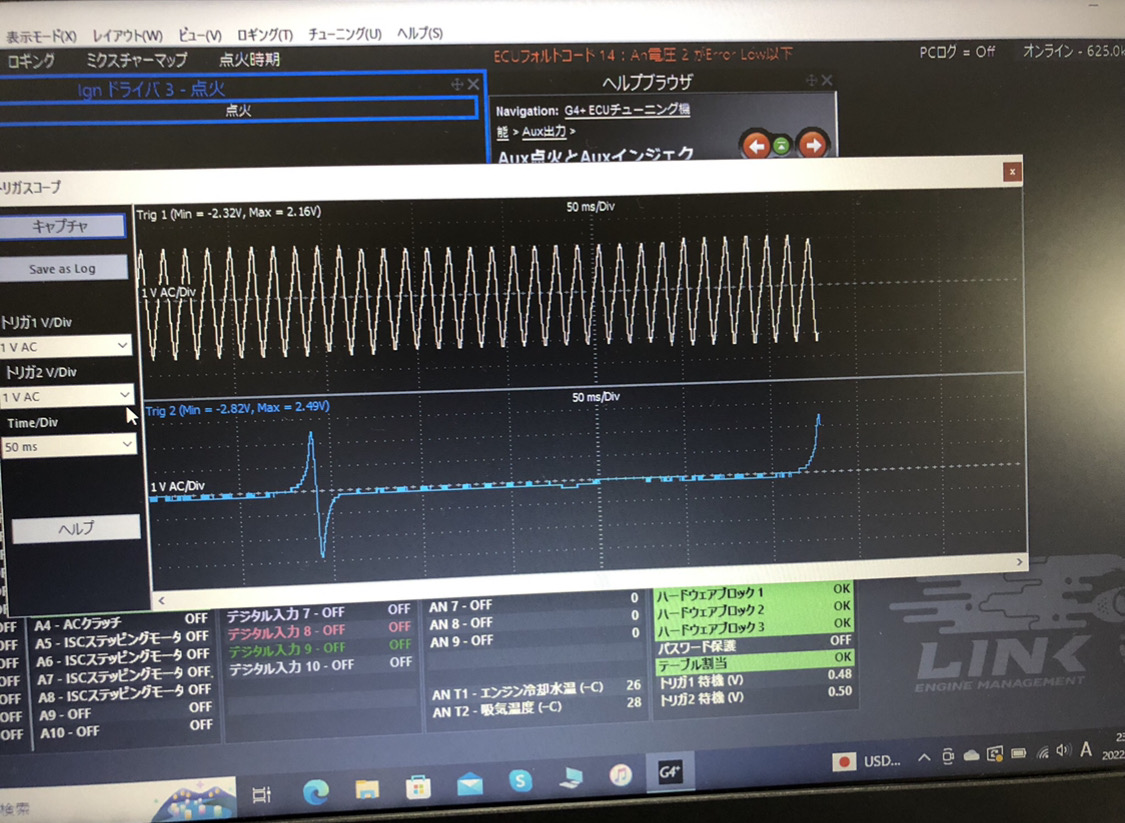
Task: Switch to the ミクスチャーマップ tab
Action: [x=136, y=60]
